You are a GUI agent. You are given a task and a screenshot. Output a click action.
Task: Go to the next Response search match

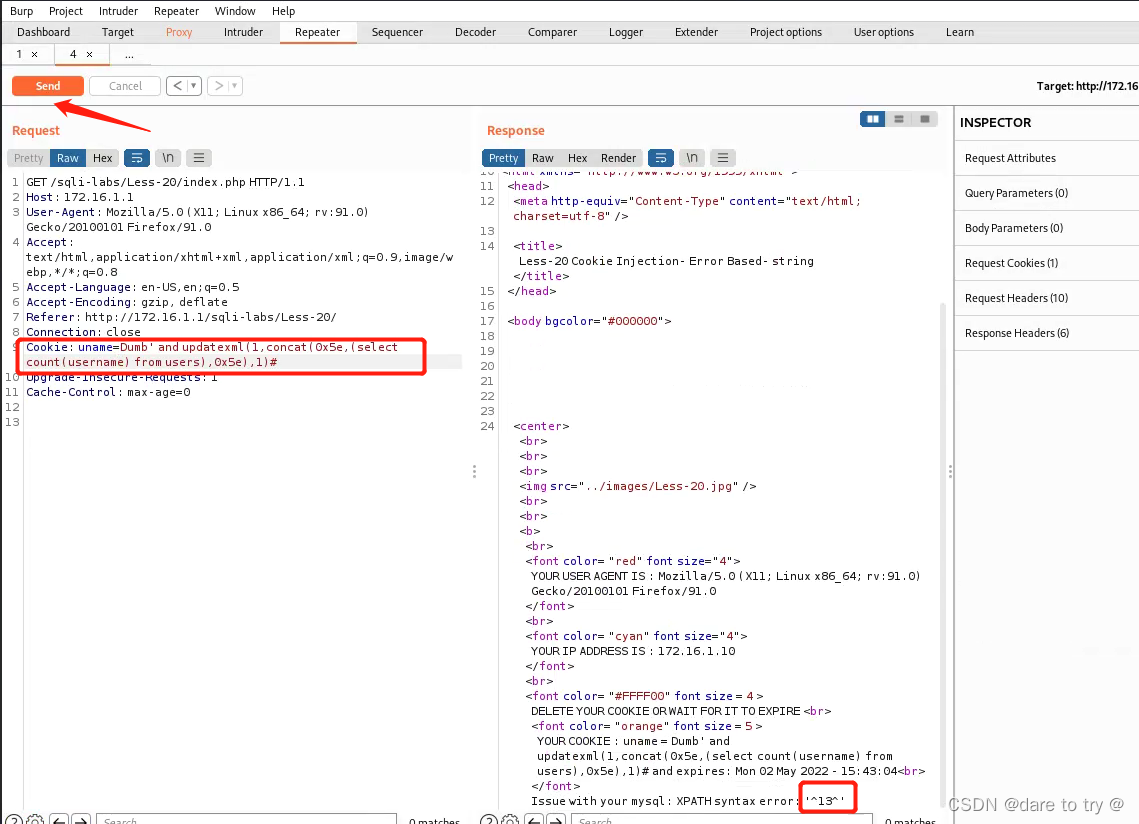click(x=556, y=820)
